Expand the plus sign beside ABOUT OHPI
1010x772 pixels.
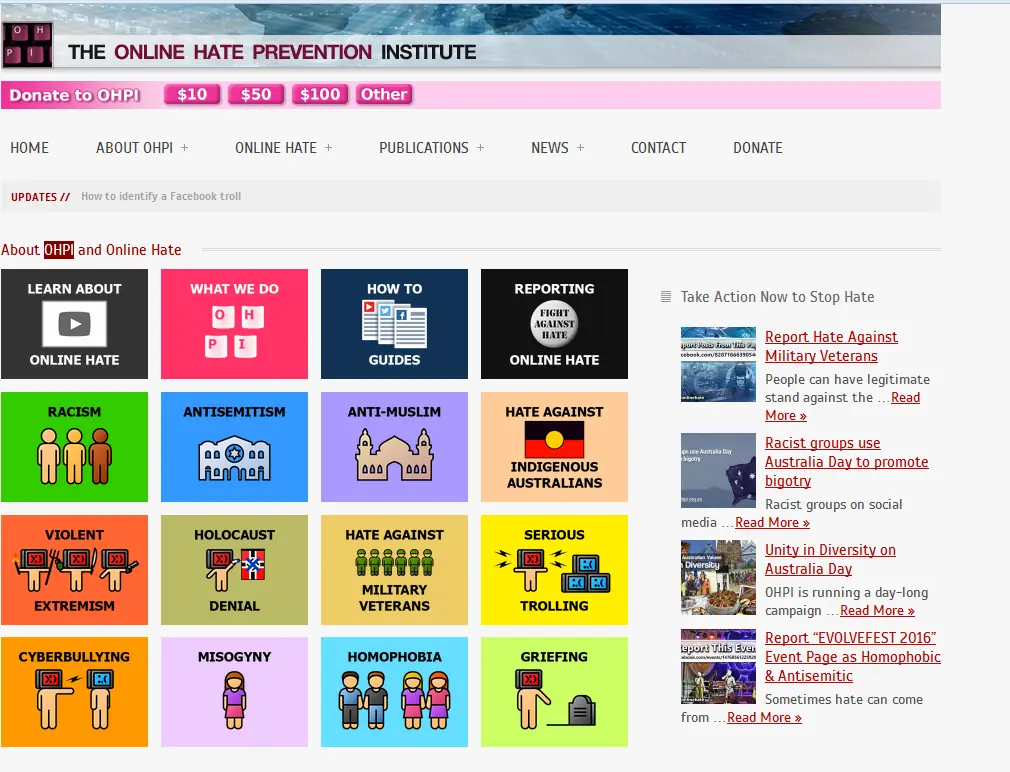[184, 147]
